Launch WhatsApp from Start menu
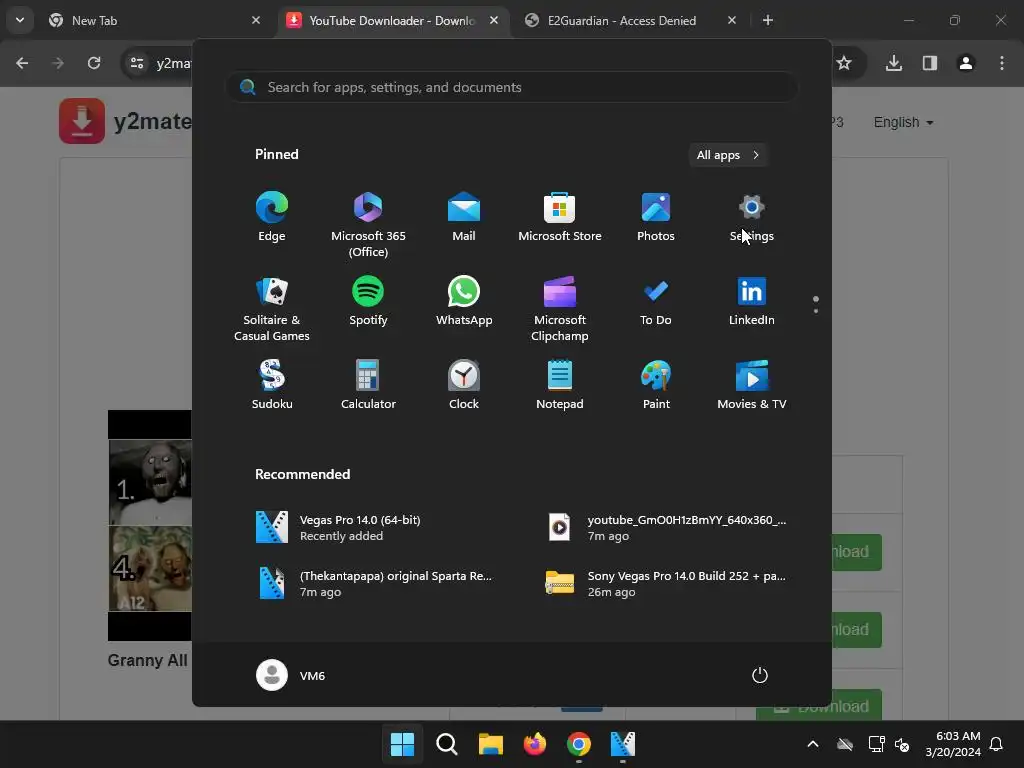 click(464, 301)
